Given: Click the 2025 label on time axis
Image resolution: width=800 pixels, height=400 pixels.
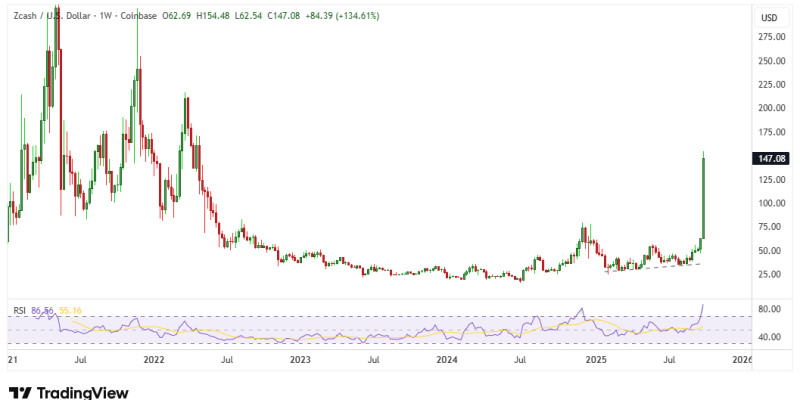Looking at the screenshot, I should tap(596, 358).
